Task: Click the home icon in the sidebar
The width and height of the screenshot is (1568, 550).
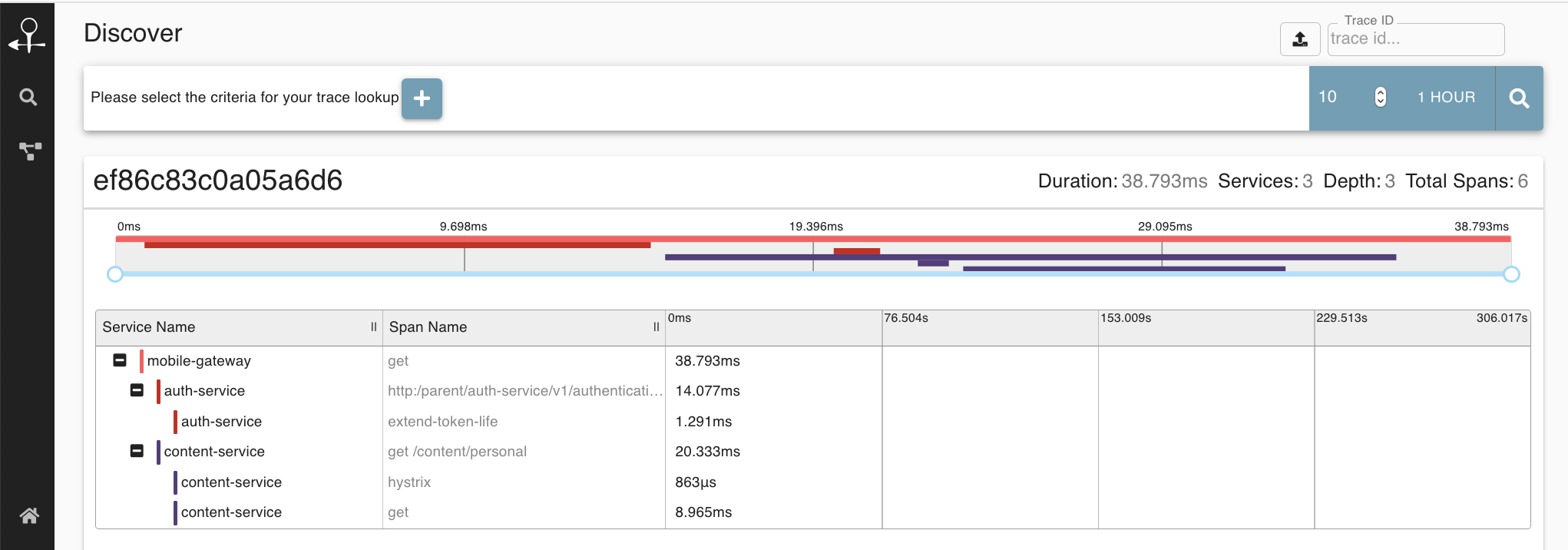Action: [29, 515]
